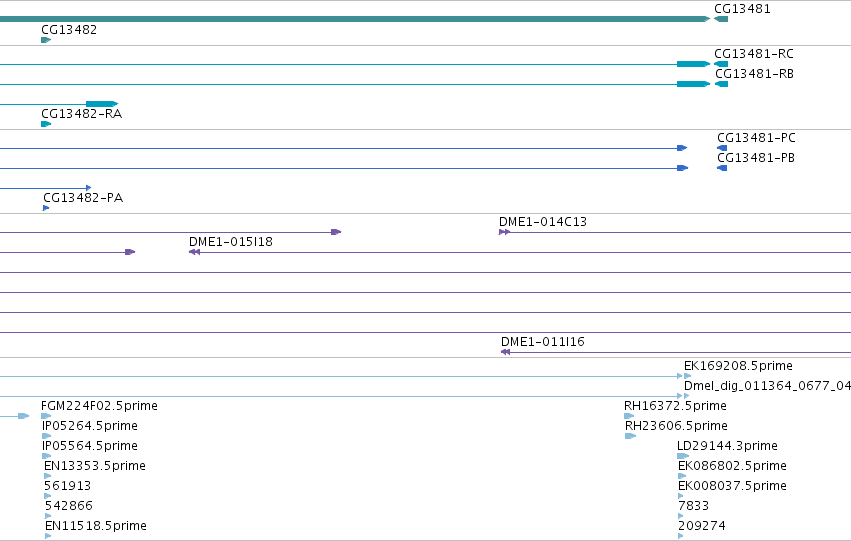Select BAC clone DME1-011I16 label
The width and height of the screenshot is (851, 541).
[543, 342]
